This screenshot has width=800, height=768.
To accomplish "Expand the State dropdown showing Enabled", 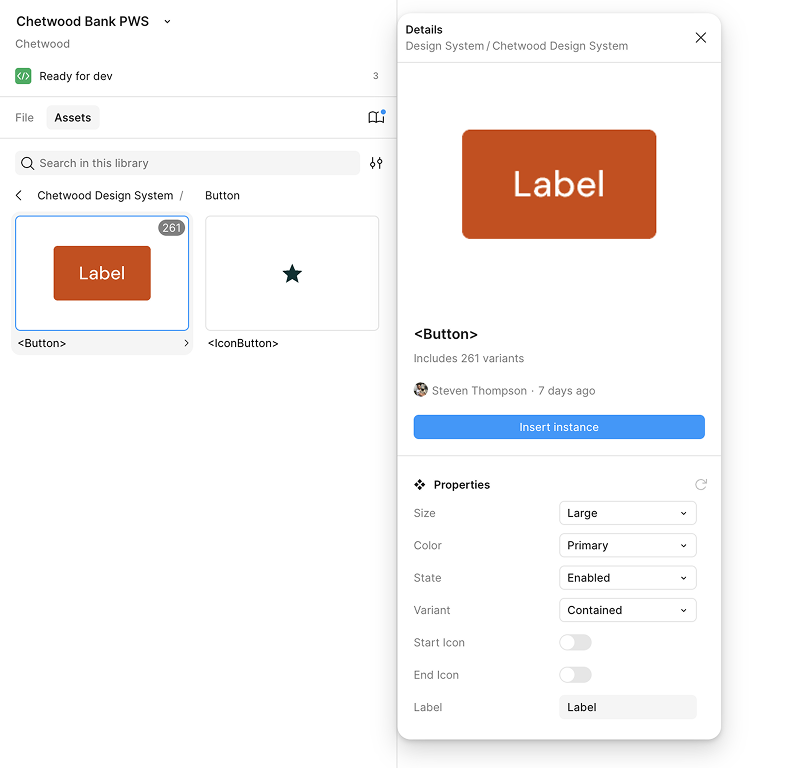I will (627, 578).
